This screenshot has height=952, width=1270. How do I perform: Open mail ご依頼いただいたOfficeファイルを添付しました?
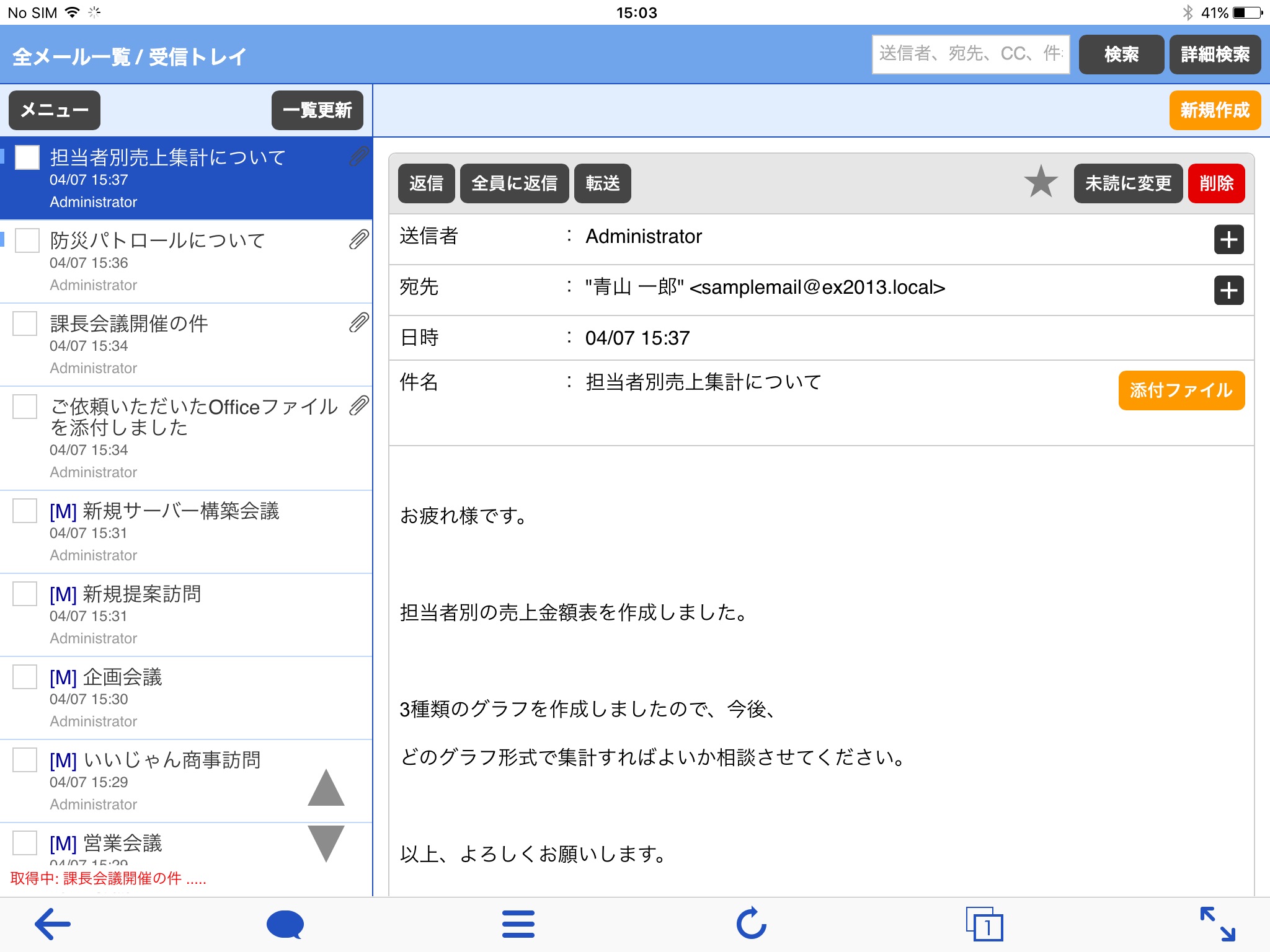[x=186, y=438]
